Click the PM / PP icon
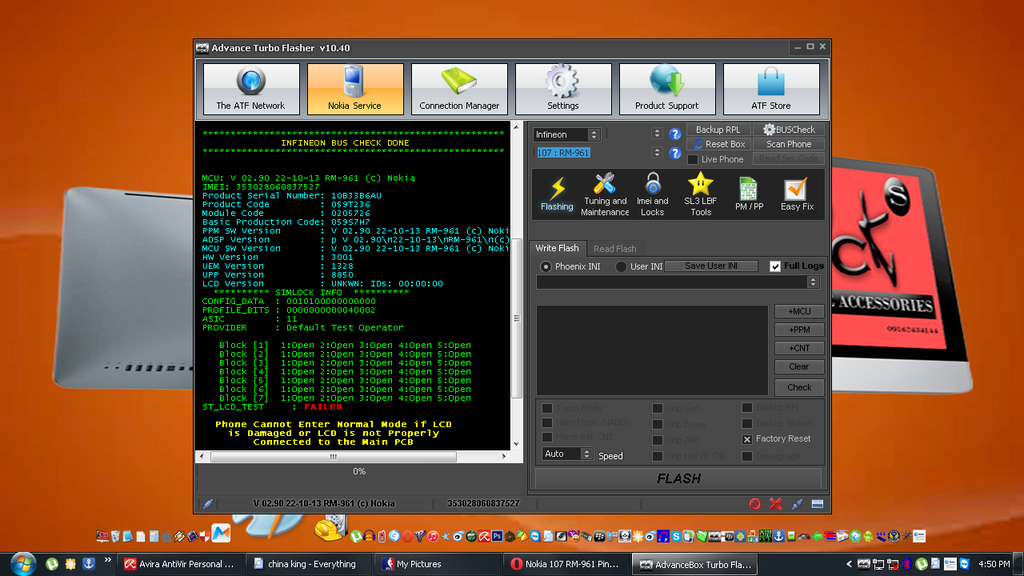 click(748, 193)
